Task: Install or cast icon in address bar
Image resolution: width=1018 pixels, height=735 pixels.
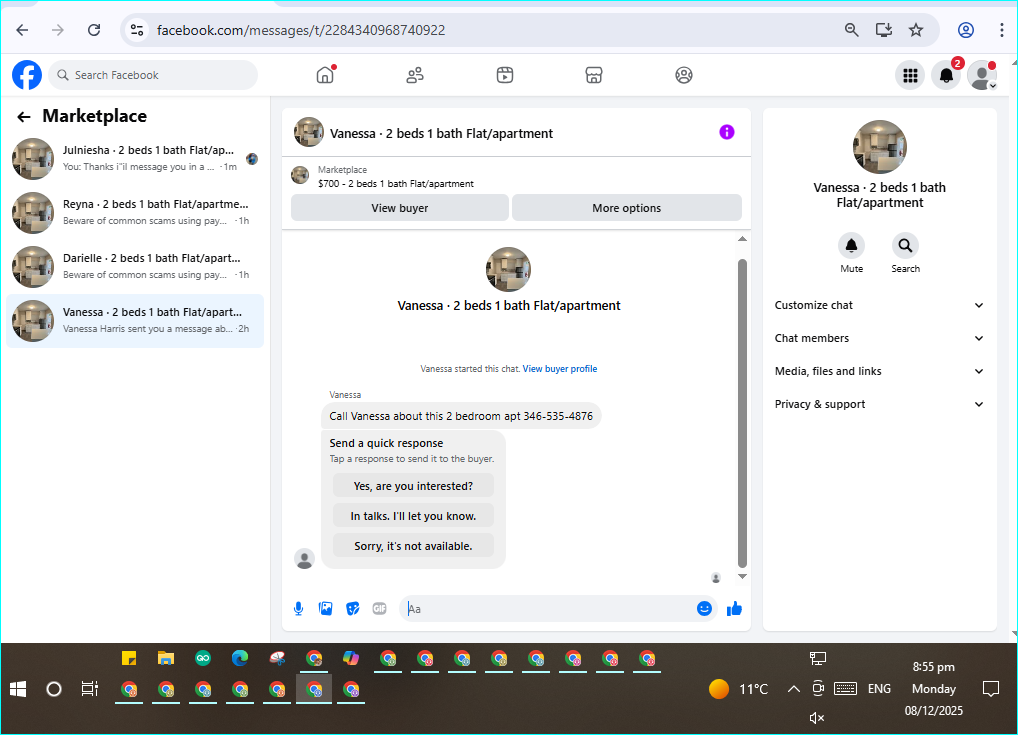Action: click(x=884, y=30)
